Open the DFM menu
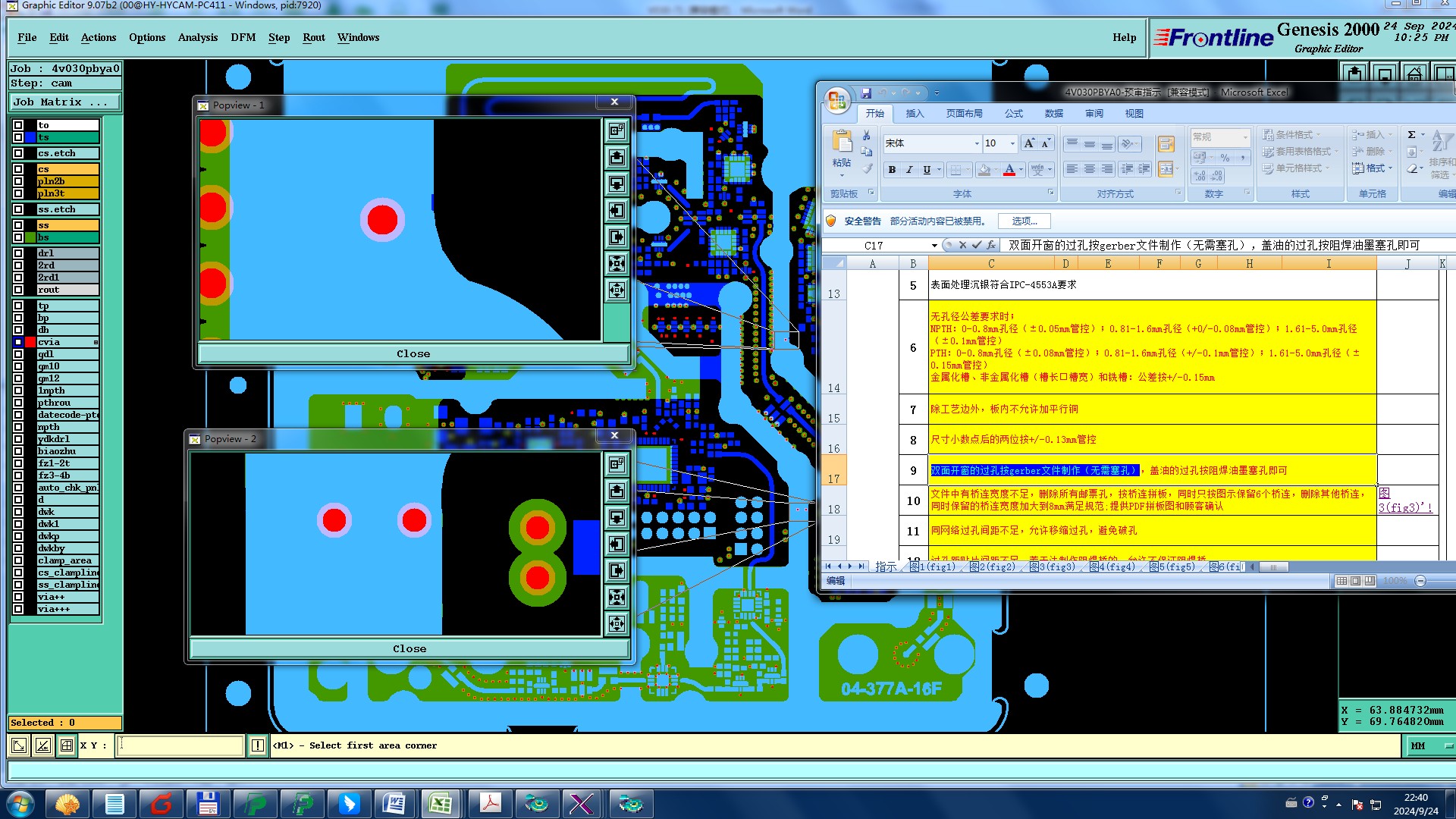 point(243,37)
